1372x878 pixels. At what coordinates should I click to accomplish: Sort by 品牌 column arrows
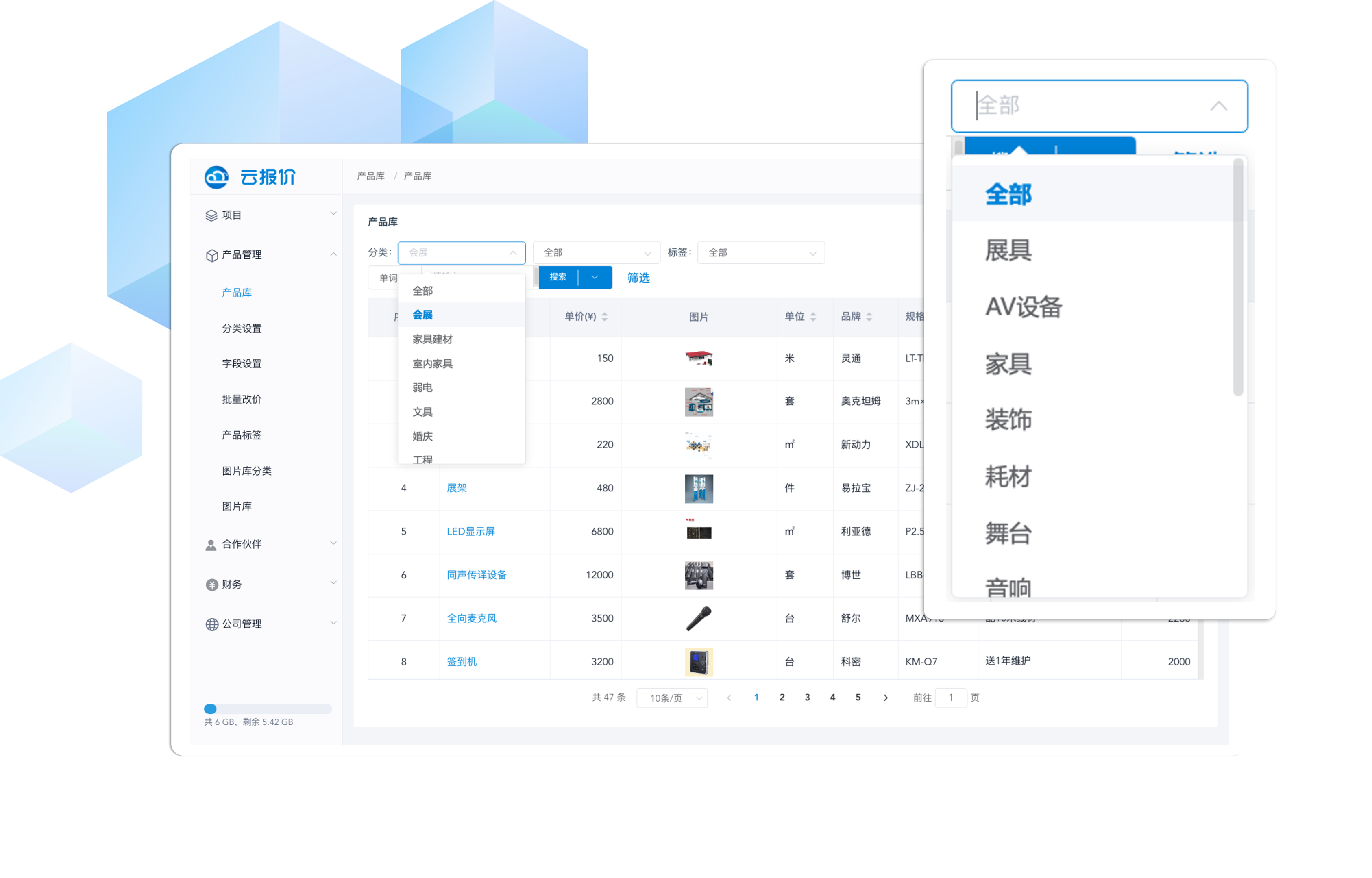pos(869,317)
